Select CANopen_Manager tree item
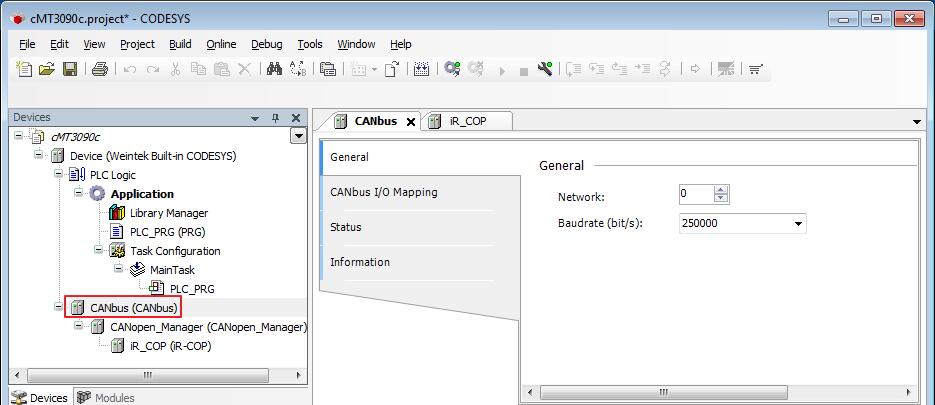935x405 pixels. (208, 327)
